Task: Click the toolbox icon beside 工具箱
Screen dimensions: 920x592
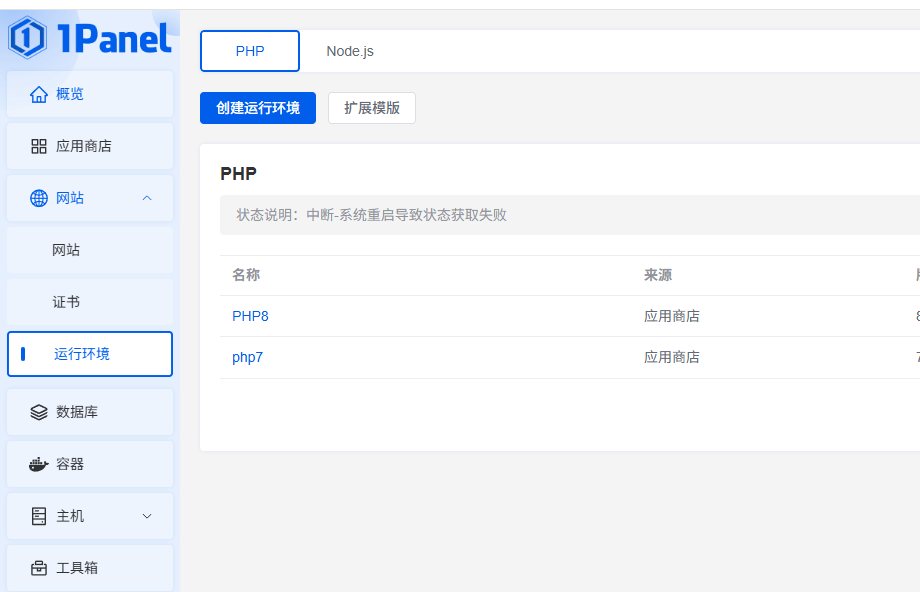Action: pos(39,568)
